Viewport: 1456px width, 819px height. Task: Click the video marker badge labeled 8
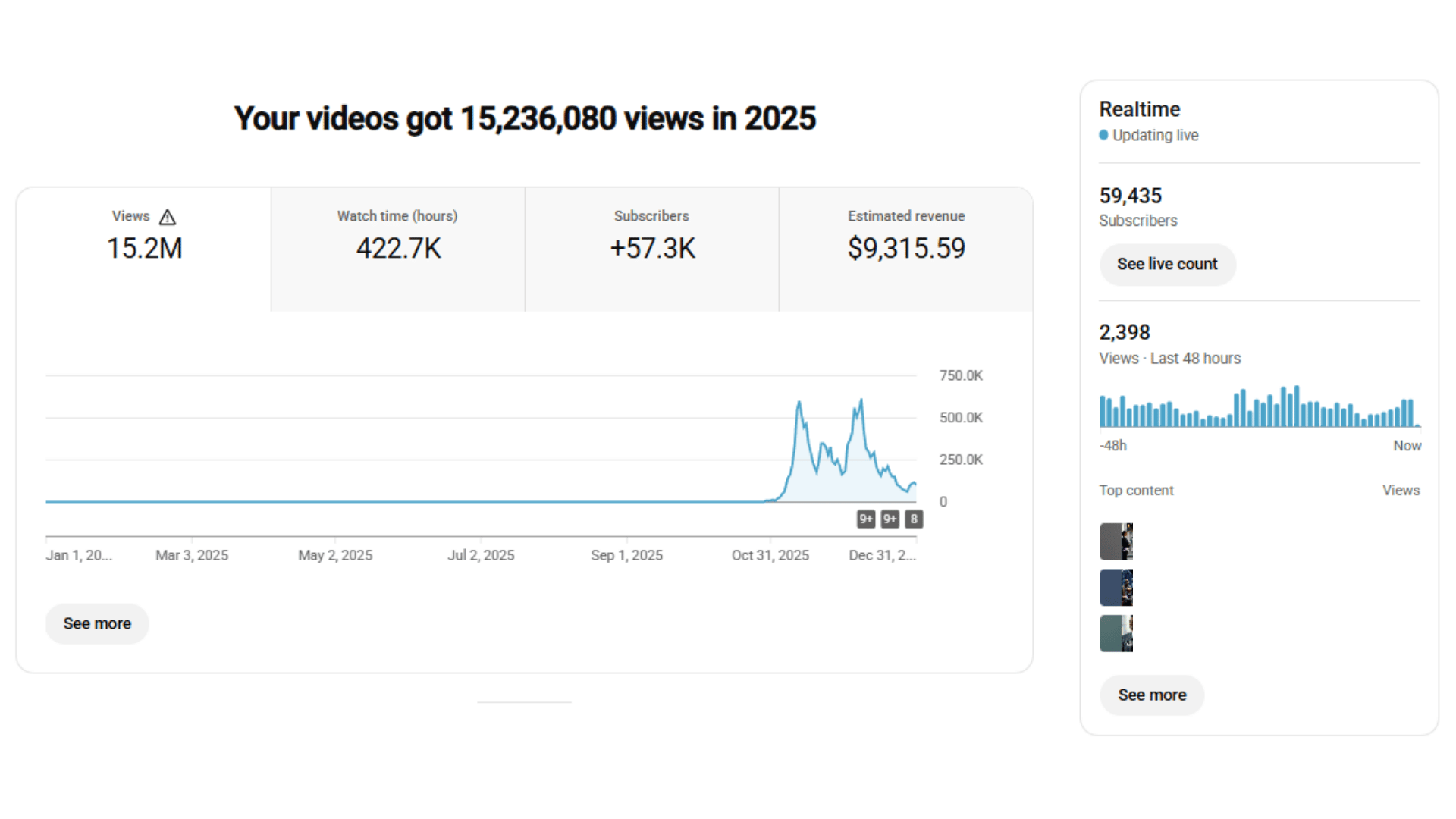tap(914, 519)
